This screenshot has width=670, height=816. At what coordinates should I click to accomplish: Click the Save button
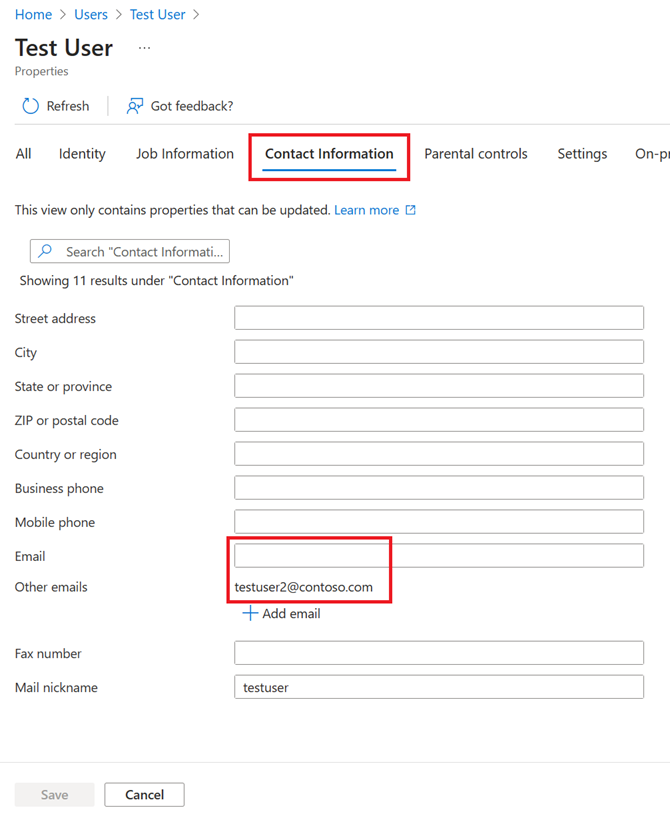pyautogui.click(x=54, y=795)
